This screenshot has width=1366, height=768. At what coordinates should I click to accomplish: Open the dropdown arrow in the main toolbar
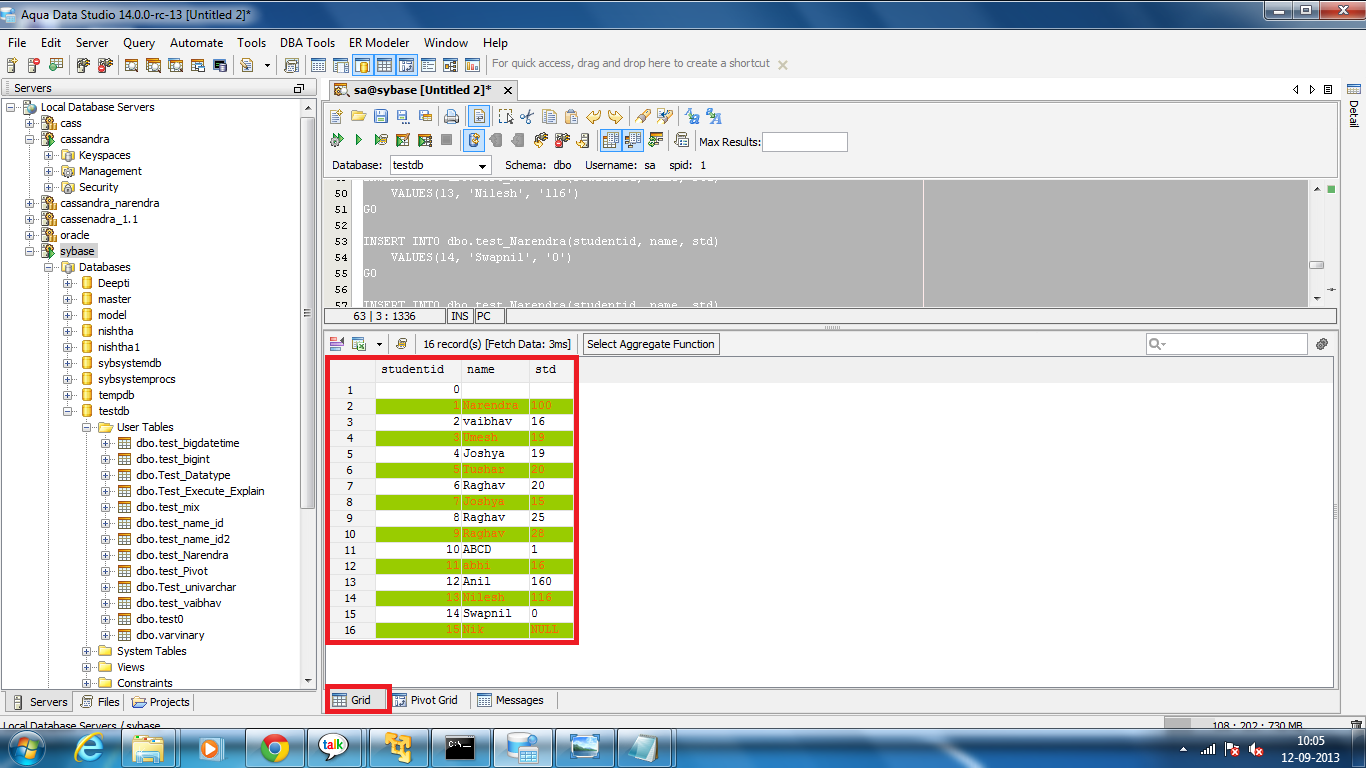point(267,65)
